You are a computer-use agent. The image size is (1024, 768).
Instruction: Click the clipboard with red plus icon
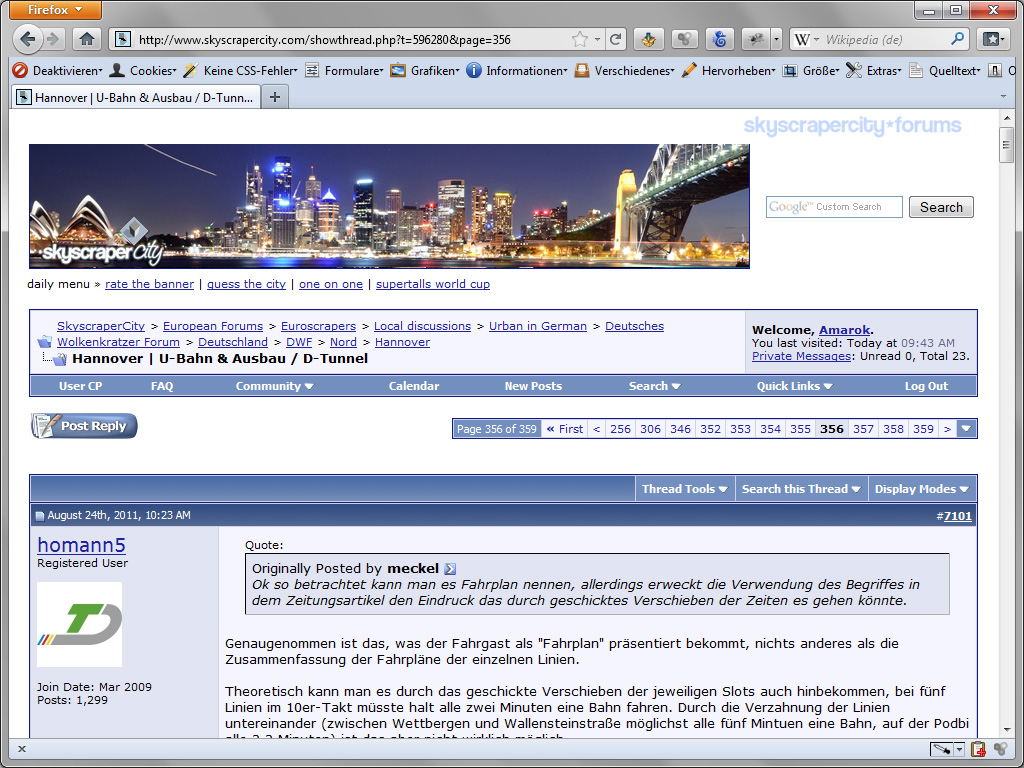978,749
